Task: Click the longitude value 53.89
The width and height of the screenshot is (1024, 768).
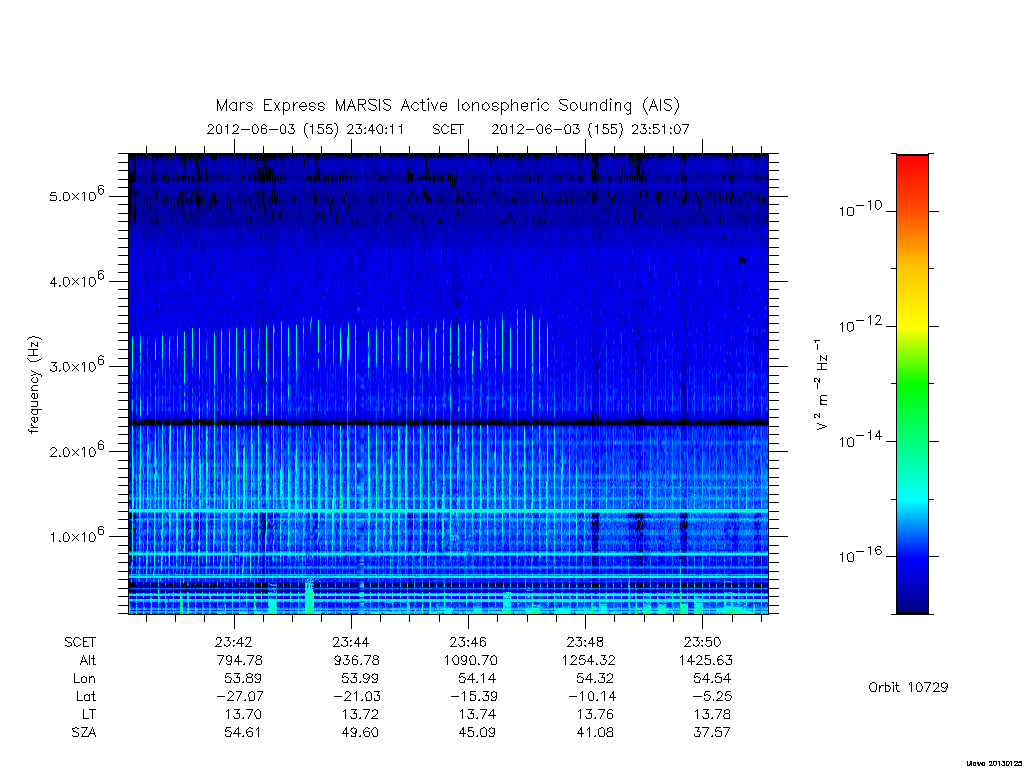Action: (x=242, y=679)
